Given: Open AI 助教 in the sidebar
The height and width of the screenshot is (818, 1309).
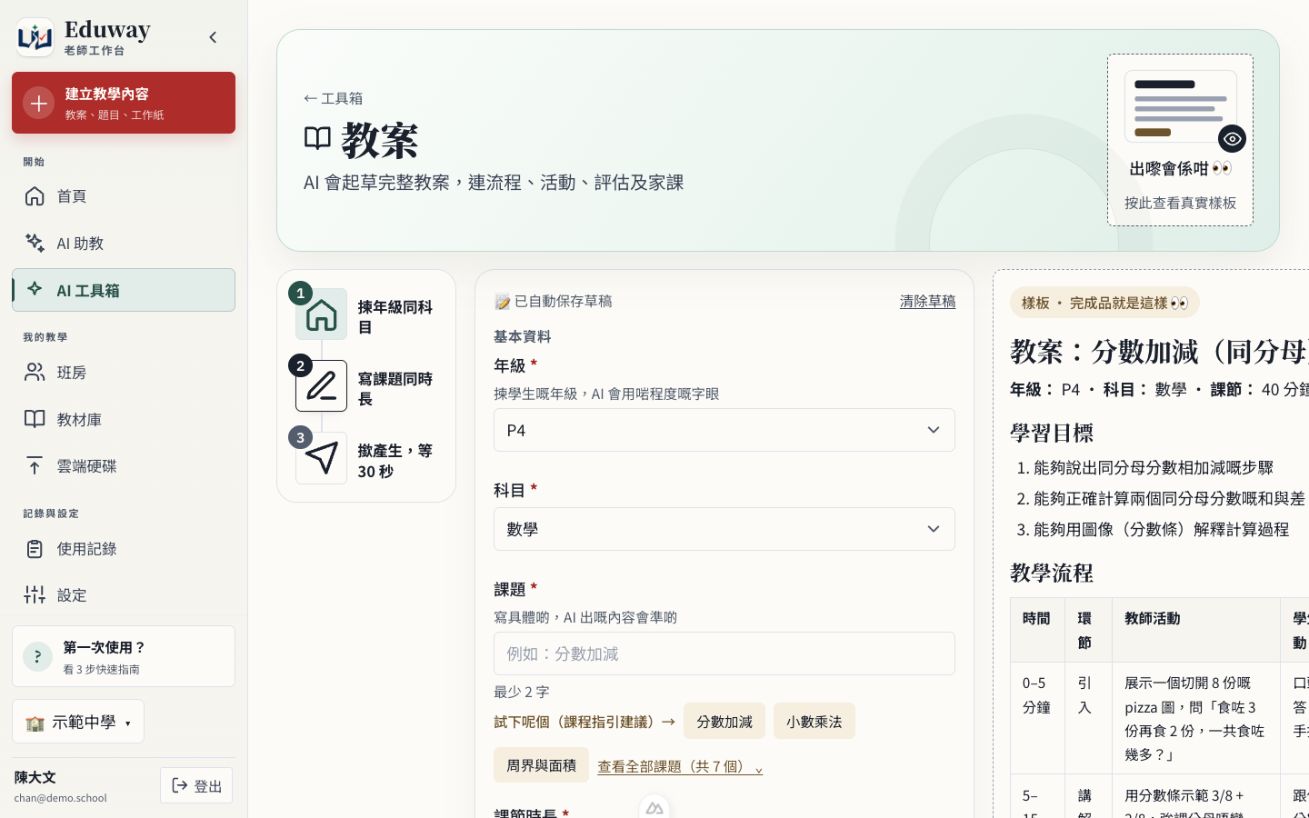Looking at the screenshot, I should point(124,243).
